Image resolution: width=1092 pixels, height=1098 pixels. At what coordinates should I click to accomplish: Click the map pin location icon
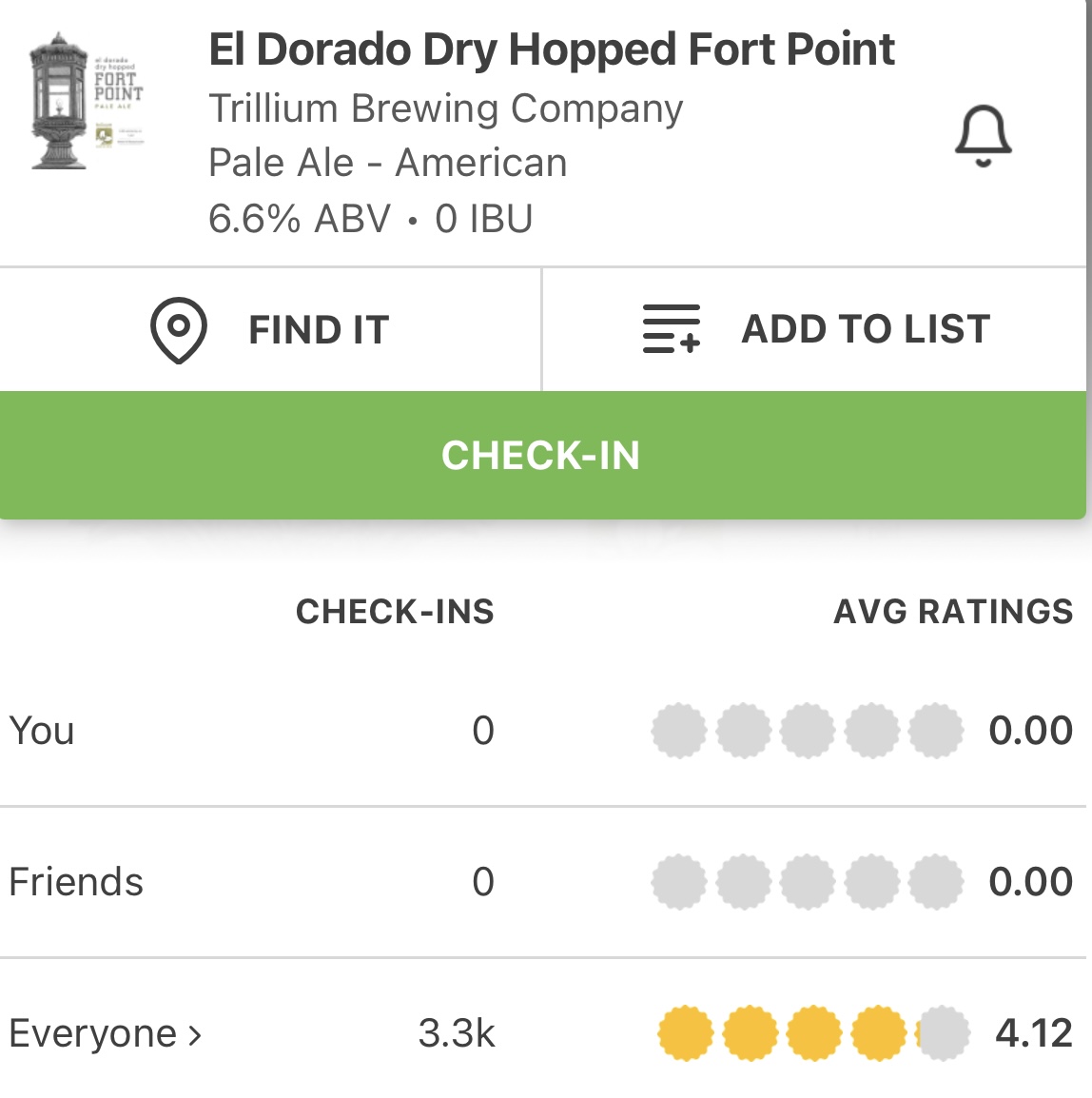pos(178,330)
